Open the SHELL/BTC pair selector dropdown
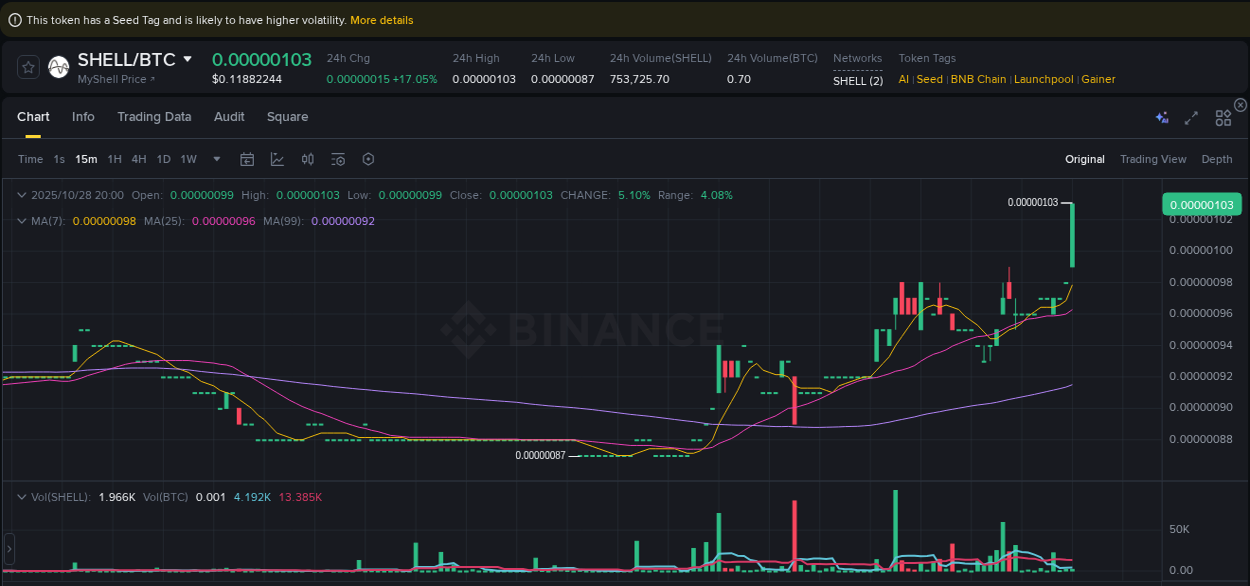 135,59
